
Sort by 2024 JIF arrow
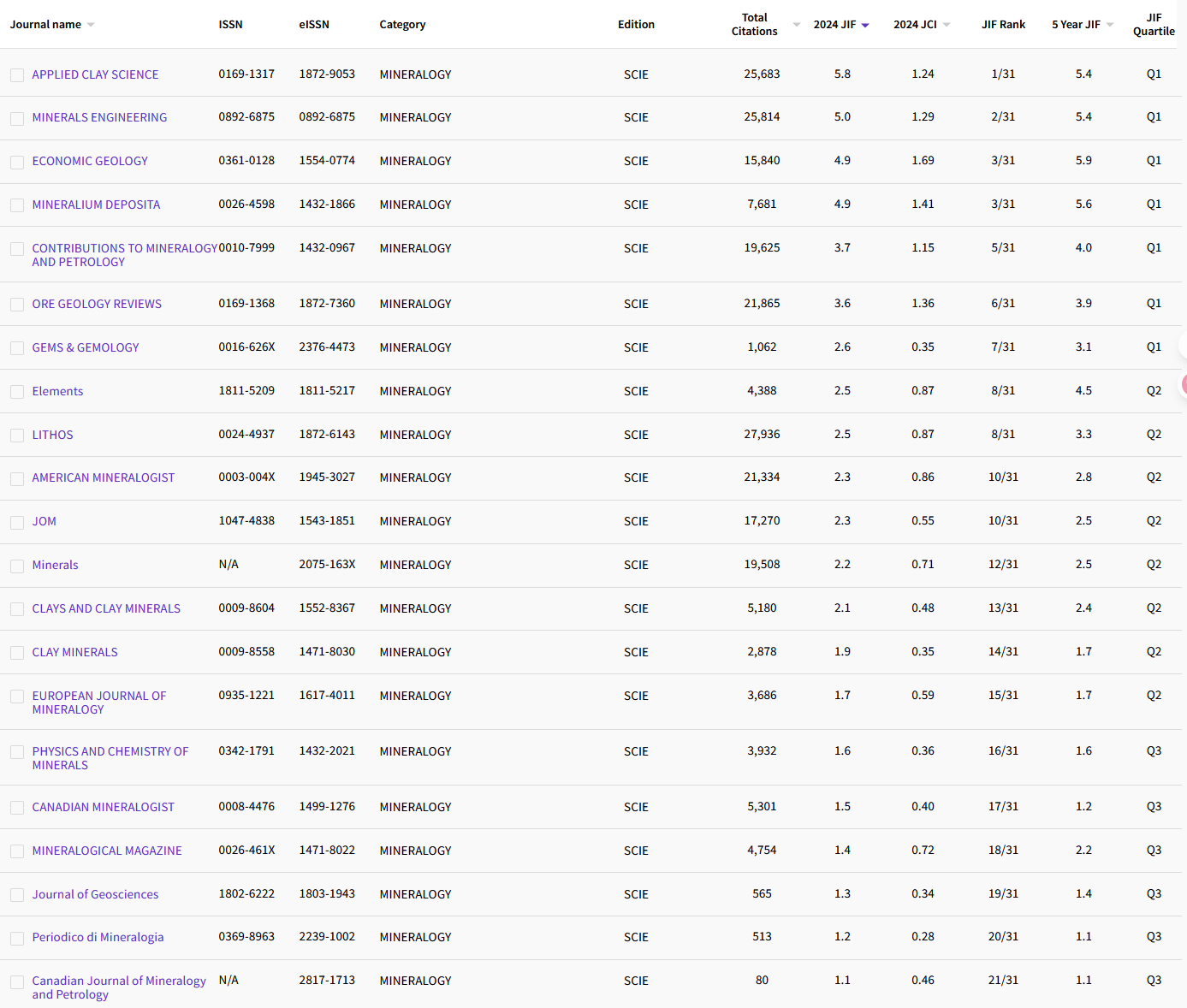[x=865, y=25]
